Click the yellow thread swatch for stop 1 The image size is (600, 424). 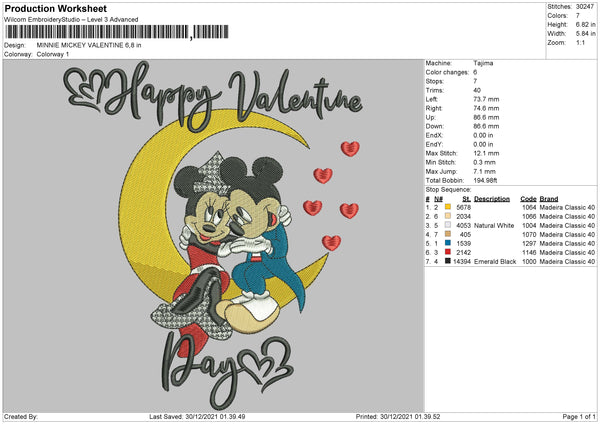click(448, 207)
